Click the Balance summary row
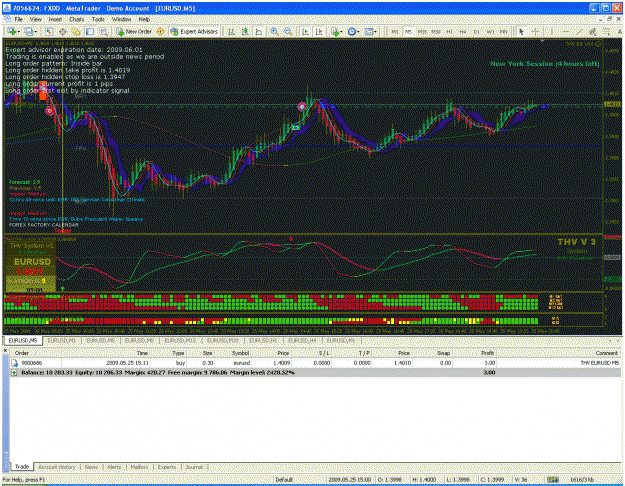The image size is (625, 486). [315, 372]
